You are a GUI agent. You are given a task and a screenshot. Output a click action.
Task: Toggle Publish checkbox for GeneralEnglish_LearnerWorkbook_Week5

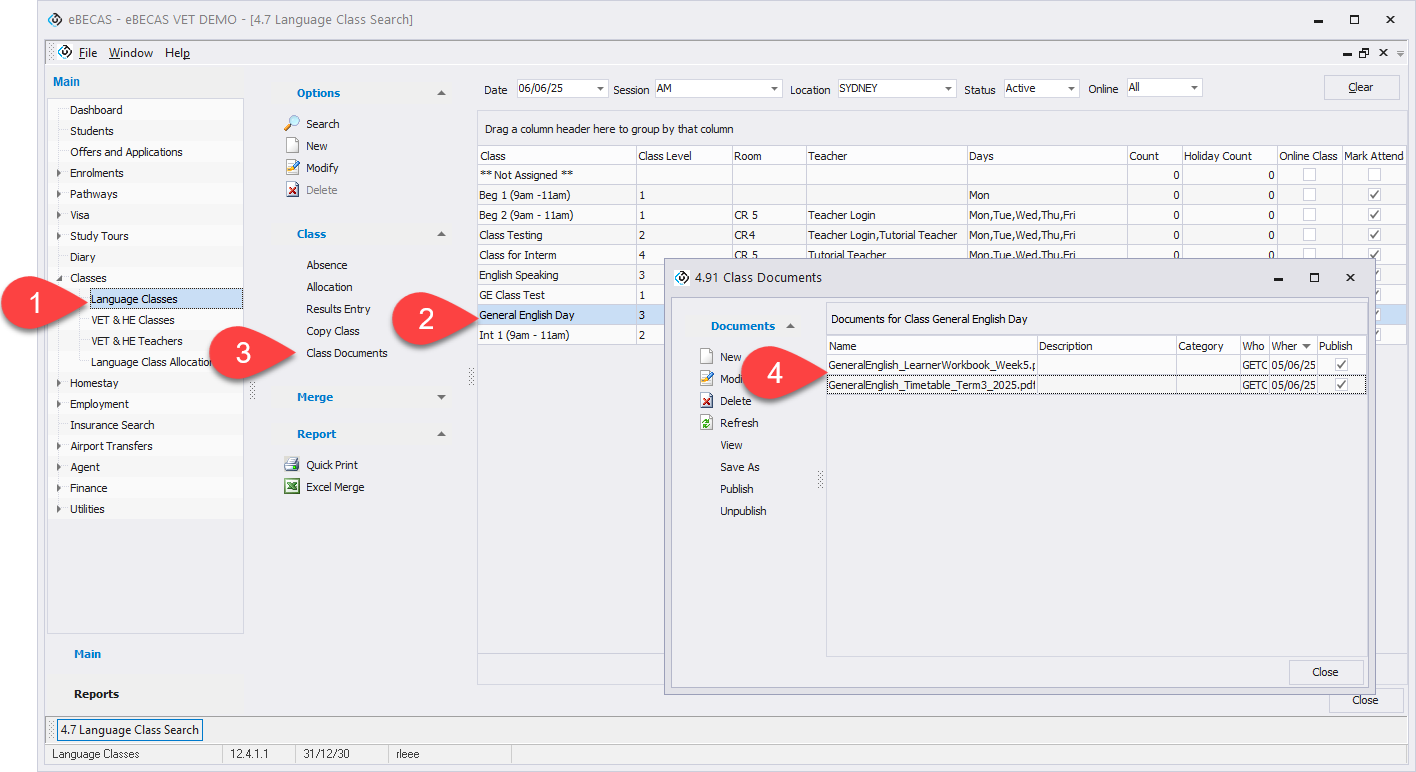tap(1341, 365)
